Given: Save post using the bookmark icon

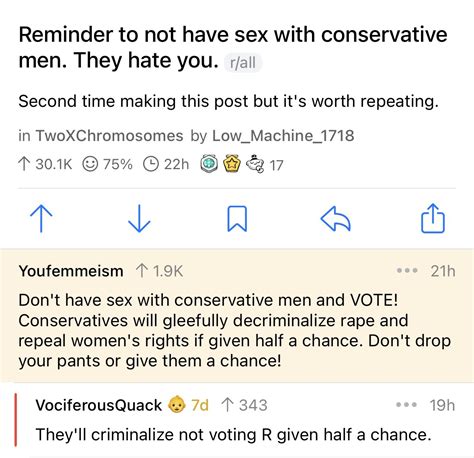Looking at the screenshot, I should tap(237, 218).
